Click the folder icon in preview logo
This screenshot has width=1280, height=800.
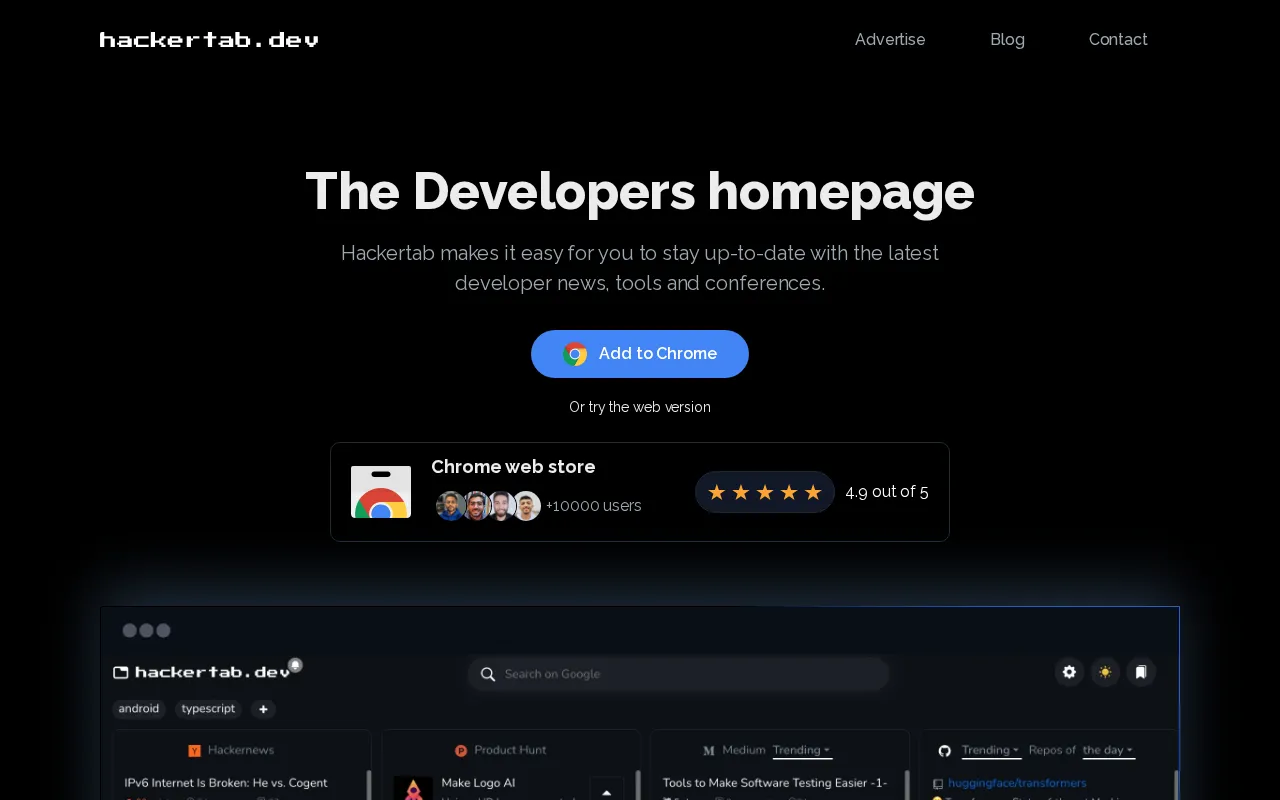point(121,673)
